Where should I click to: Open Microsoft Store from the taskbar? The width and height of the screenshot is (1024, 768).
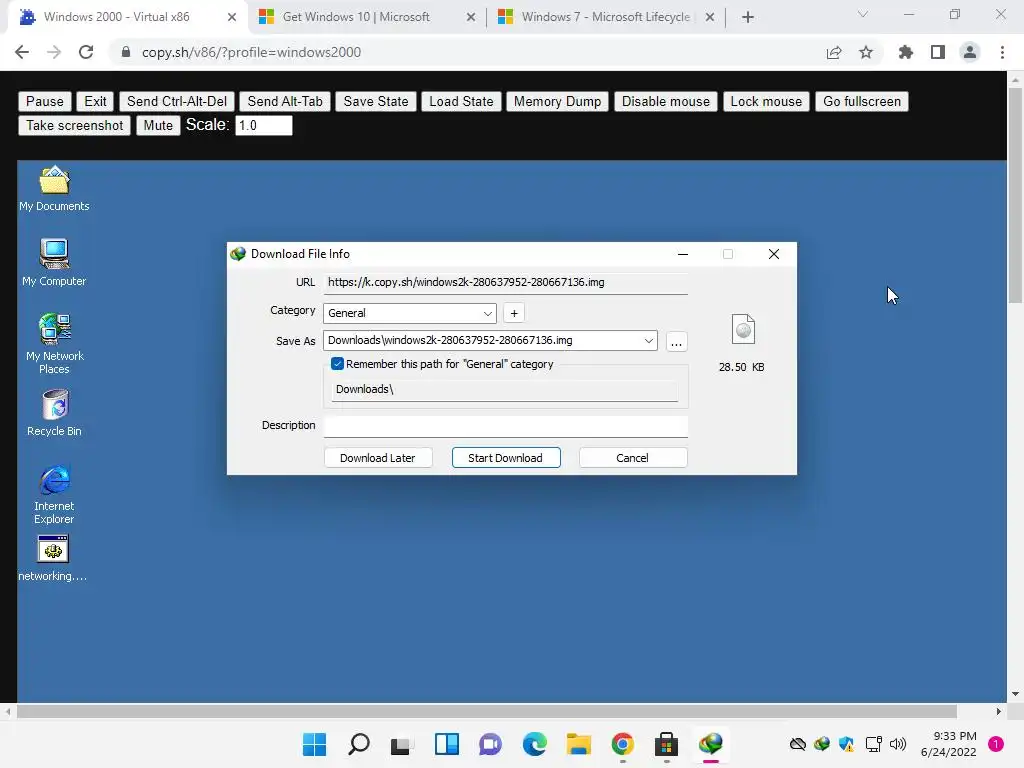pyautogui.click(x=666, y=744)
